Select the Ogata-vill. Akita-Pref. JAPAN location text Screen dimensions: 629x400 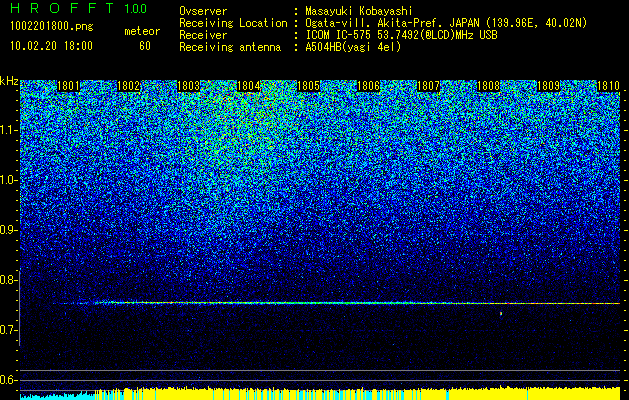446,23
